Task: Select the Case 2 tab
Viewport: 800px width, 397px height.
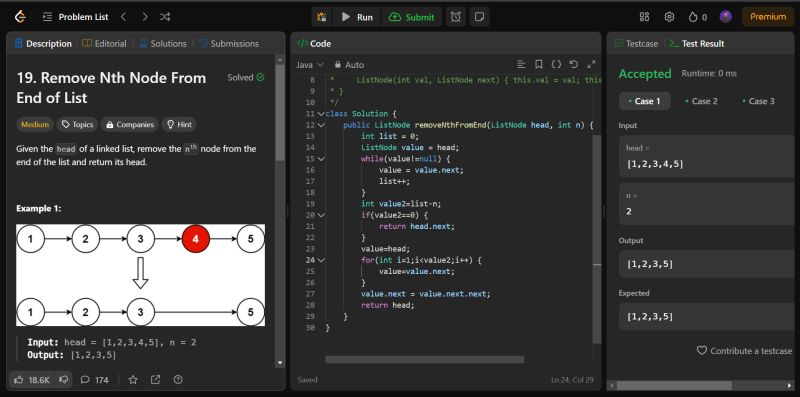Action: click(701, 101)
